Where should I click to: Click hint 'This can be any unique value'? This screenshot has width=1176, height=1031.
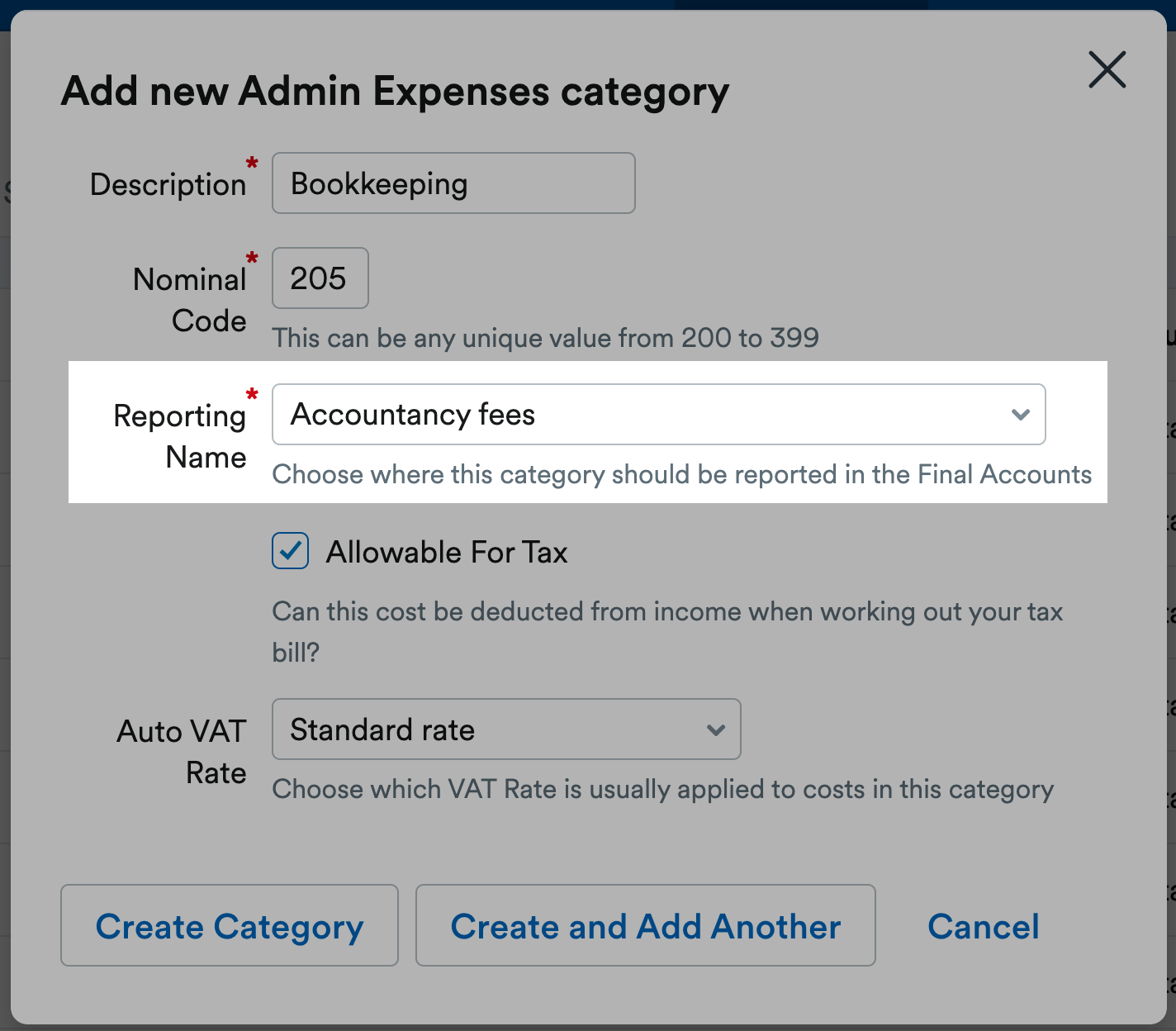(546, 338)
